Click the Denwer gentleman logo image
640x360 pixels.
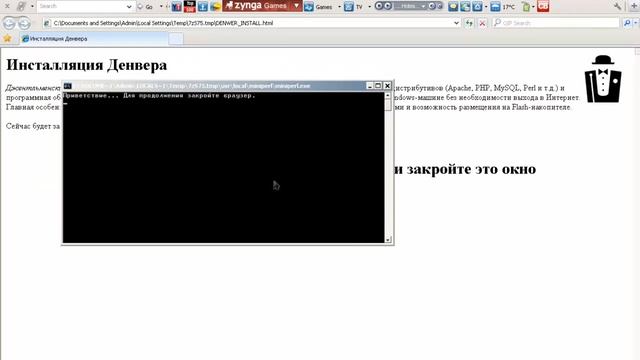point(603,78)
